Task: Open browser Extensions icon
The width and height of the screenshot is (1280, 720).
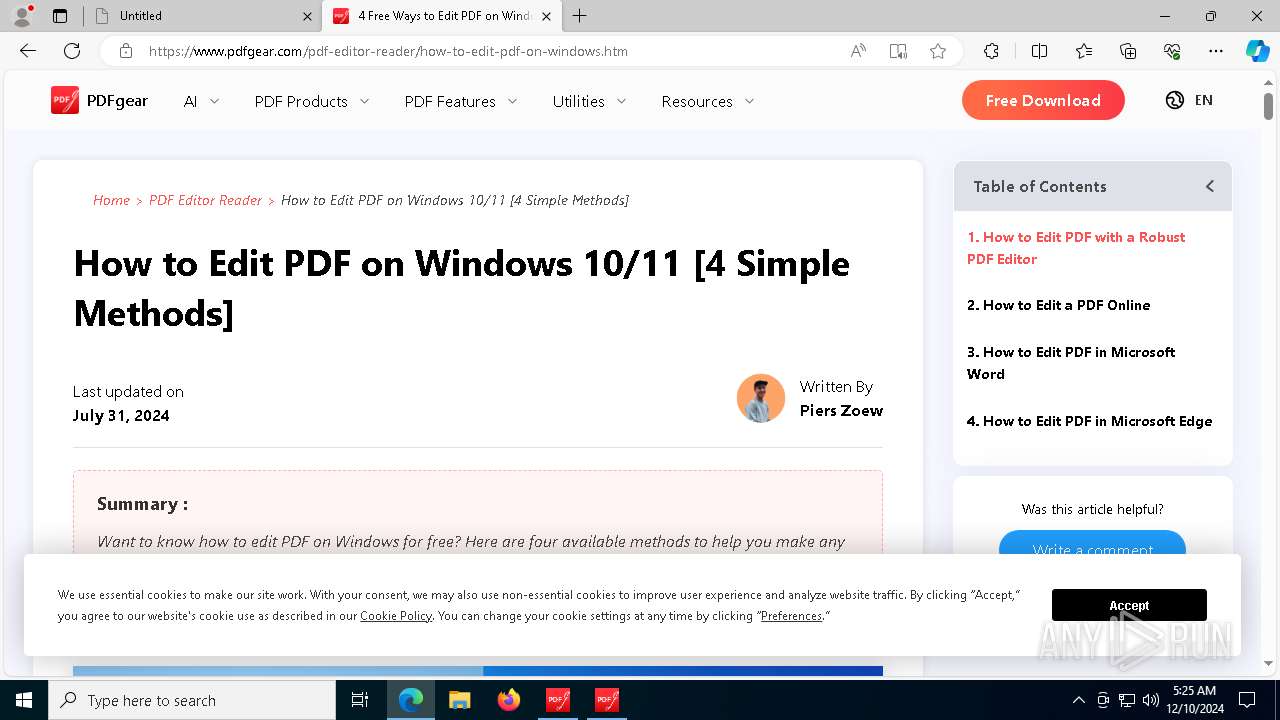Action: [991, 51]
